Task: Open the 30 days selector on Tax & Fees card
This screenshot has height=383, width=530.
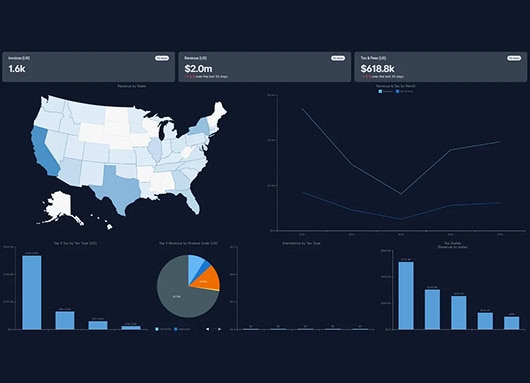Action: [514, 58]
